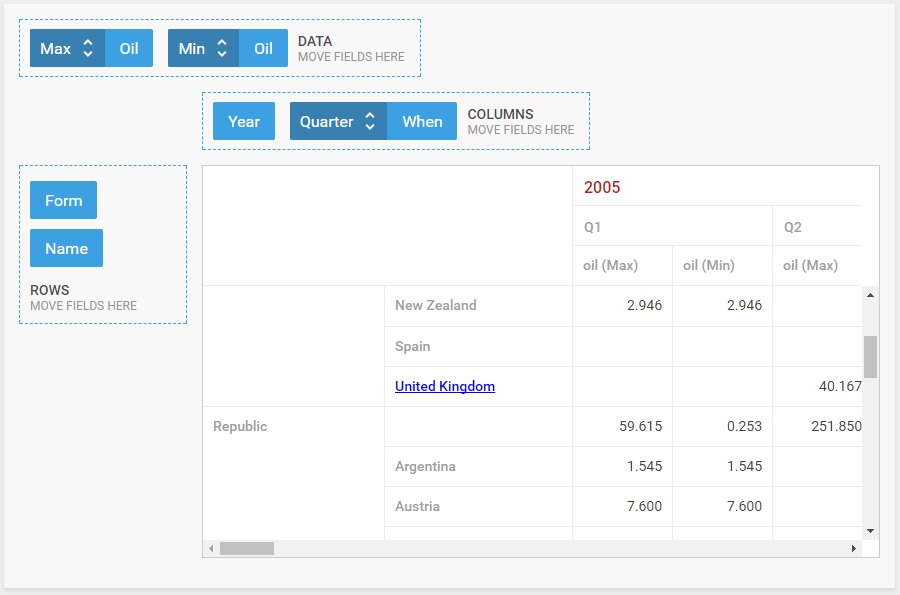Click the horizontal scrollbar thumb
This screenshot has height=595, width=900.
pos(247,549)
